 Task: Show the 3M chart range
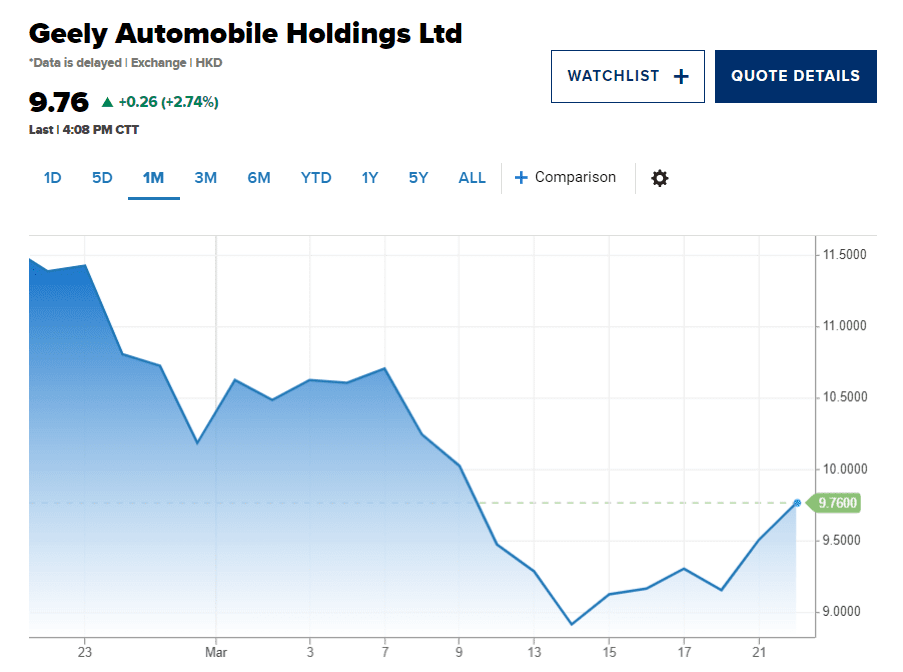tap(205, 178)
